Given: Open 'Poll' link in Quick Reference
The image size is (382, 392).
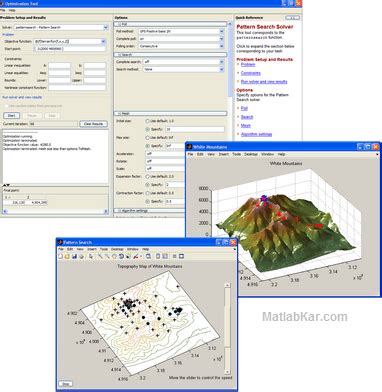Looking at the screenshot, I should pyautogui.click(x=244, y=108).
